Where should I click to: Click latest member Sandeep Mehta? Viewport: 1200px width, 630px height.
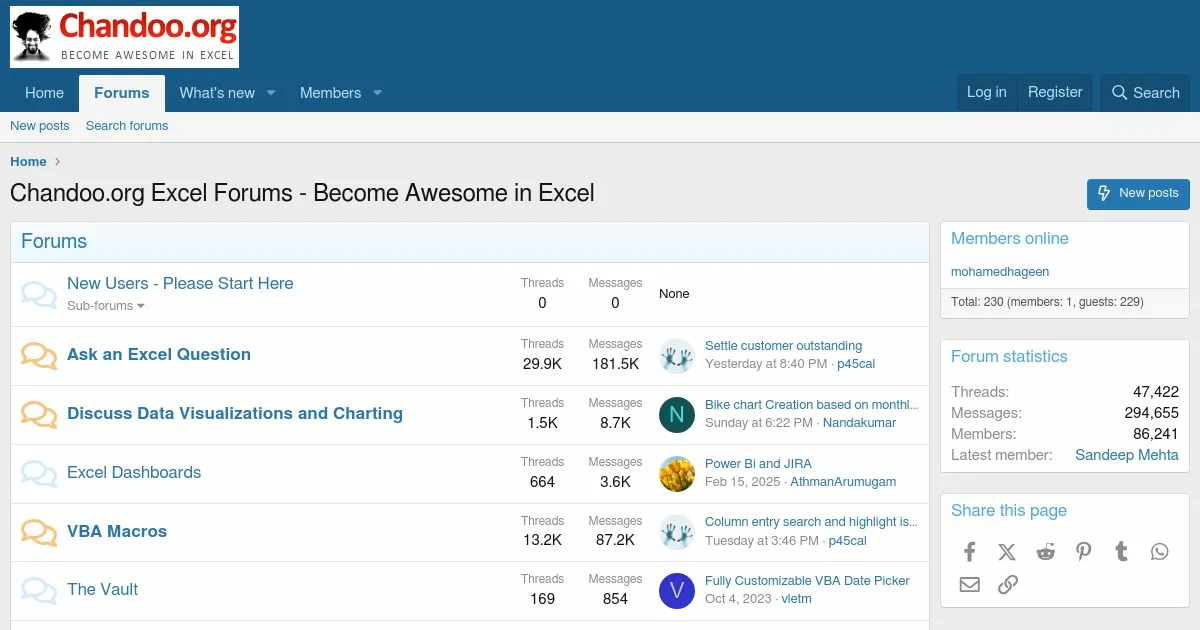[x=1127, y=455]
